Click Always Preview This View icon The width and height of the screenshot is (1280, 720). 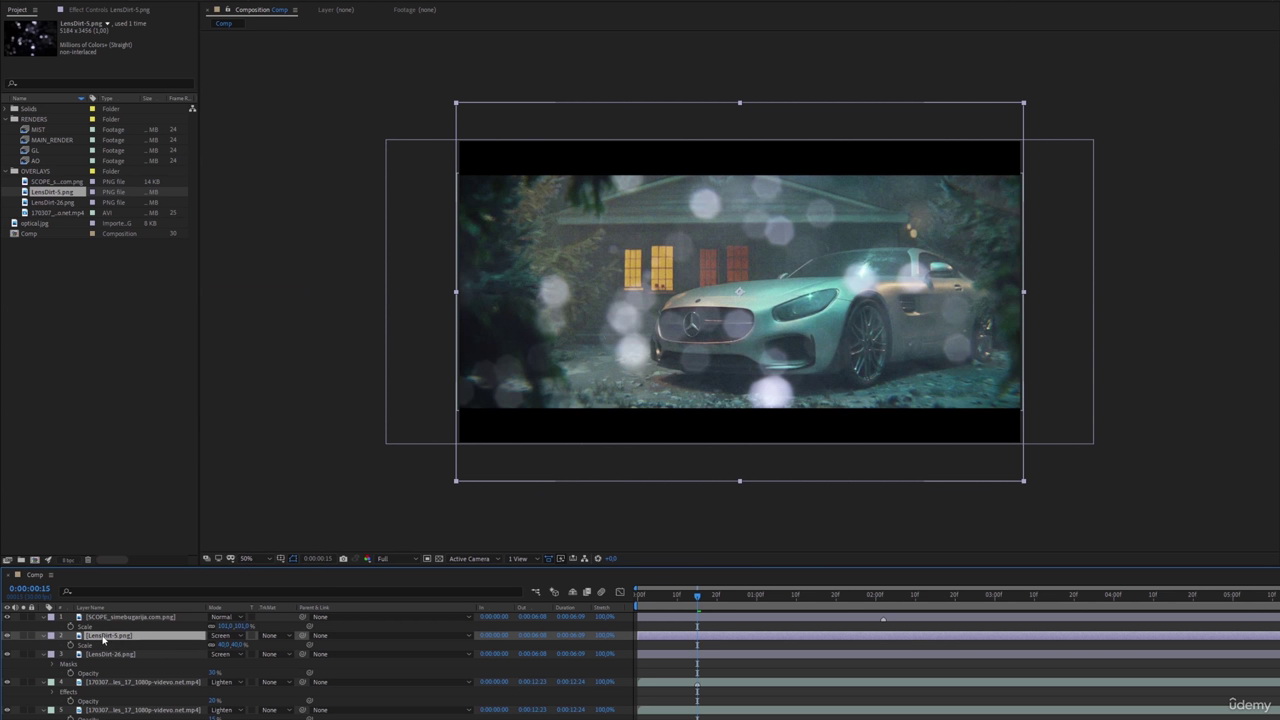[x=207, y=559]
